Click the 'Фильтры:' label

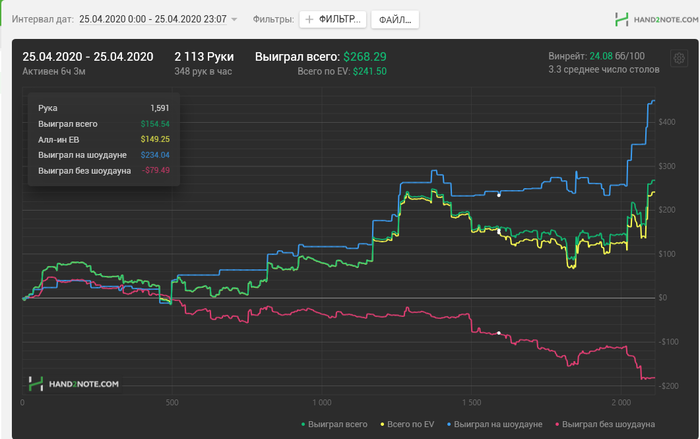point(273,19)
